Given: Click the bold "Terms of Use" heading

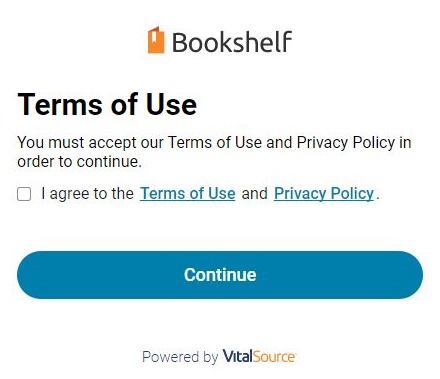Looking at the screenshot, I should point(107,105).
